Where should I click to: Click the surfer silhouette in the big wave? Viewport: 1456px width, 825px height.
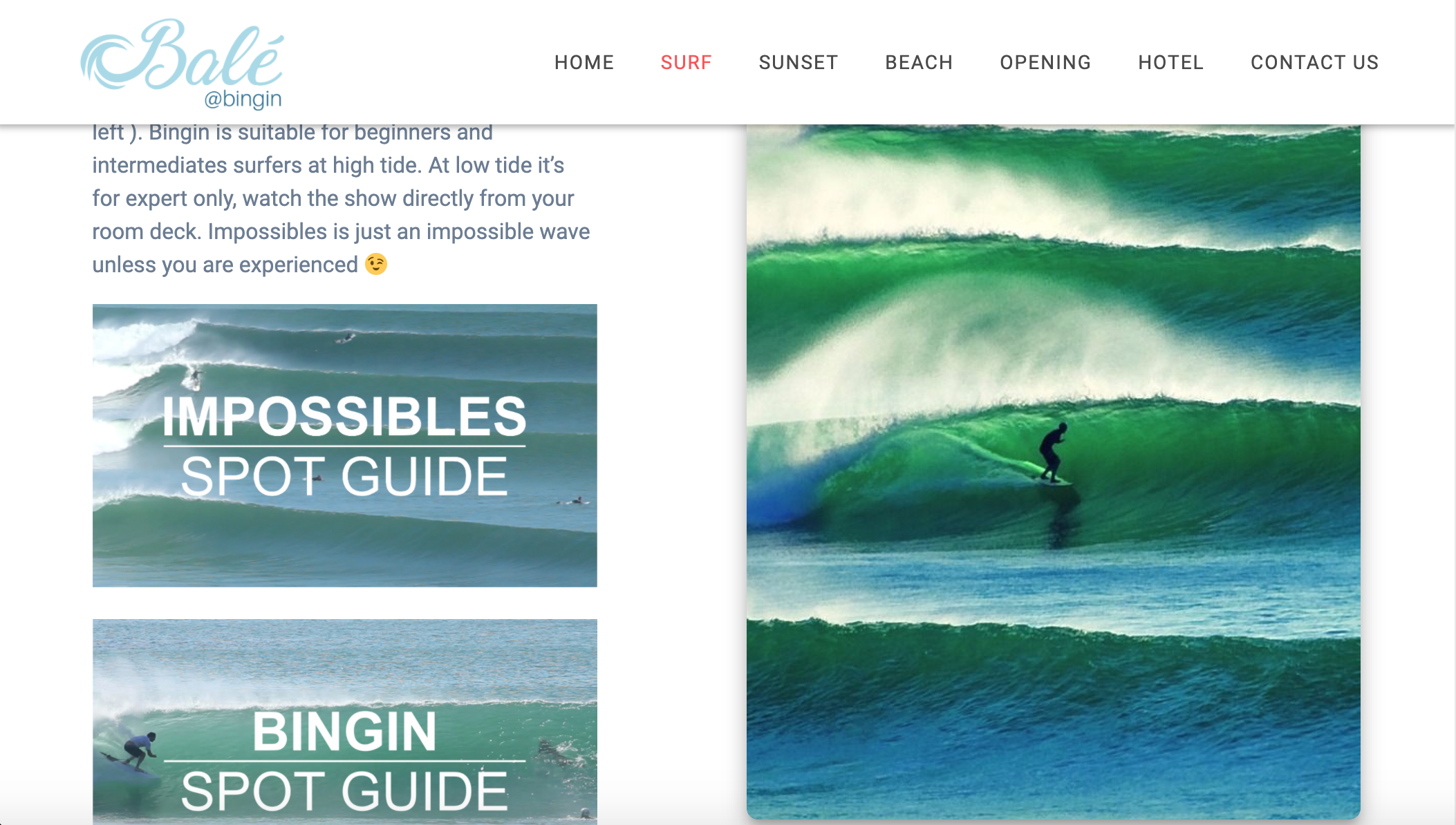[x=1053, y=453]
